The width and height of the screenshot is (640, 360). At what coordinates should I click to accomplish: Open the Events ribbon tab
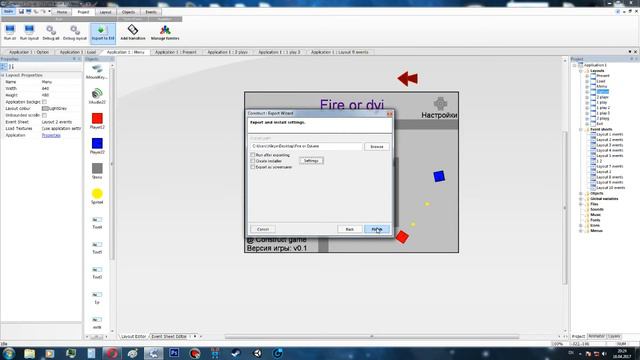click(x=151, y=12)
